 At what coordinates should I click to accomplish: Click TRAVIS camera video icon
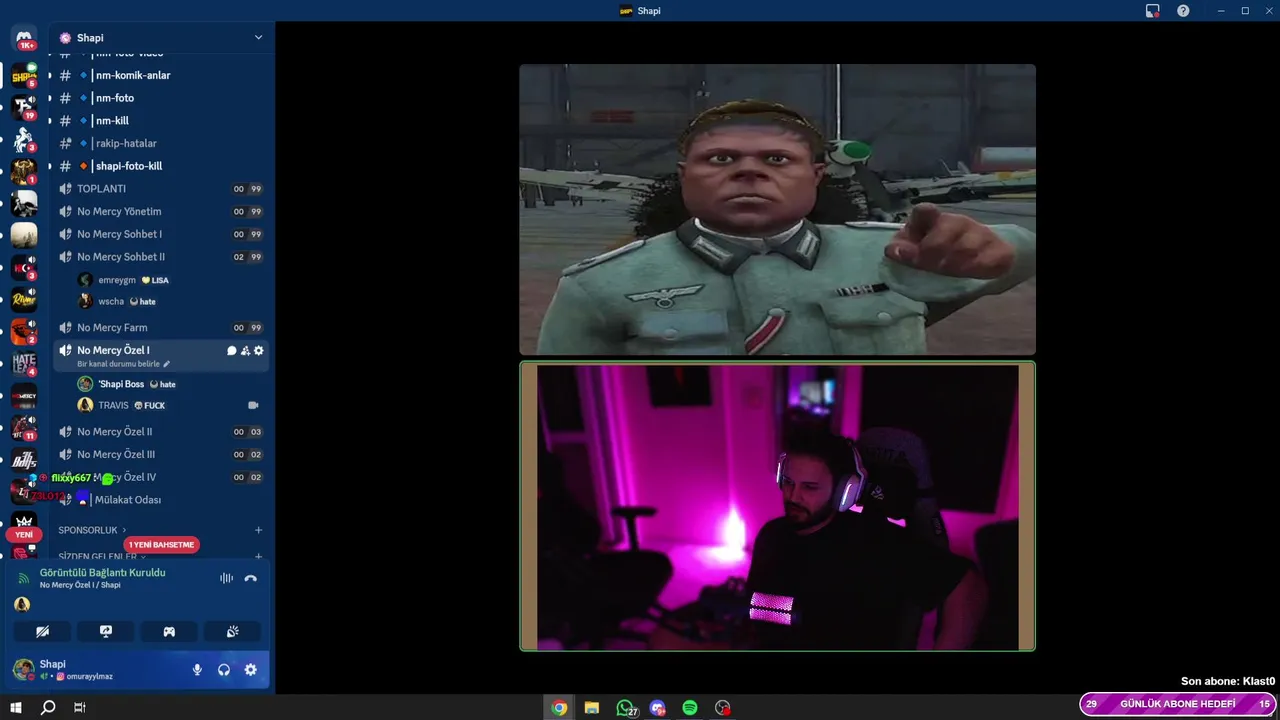click(253, 405)
